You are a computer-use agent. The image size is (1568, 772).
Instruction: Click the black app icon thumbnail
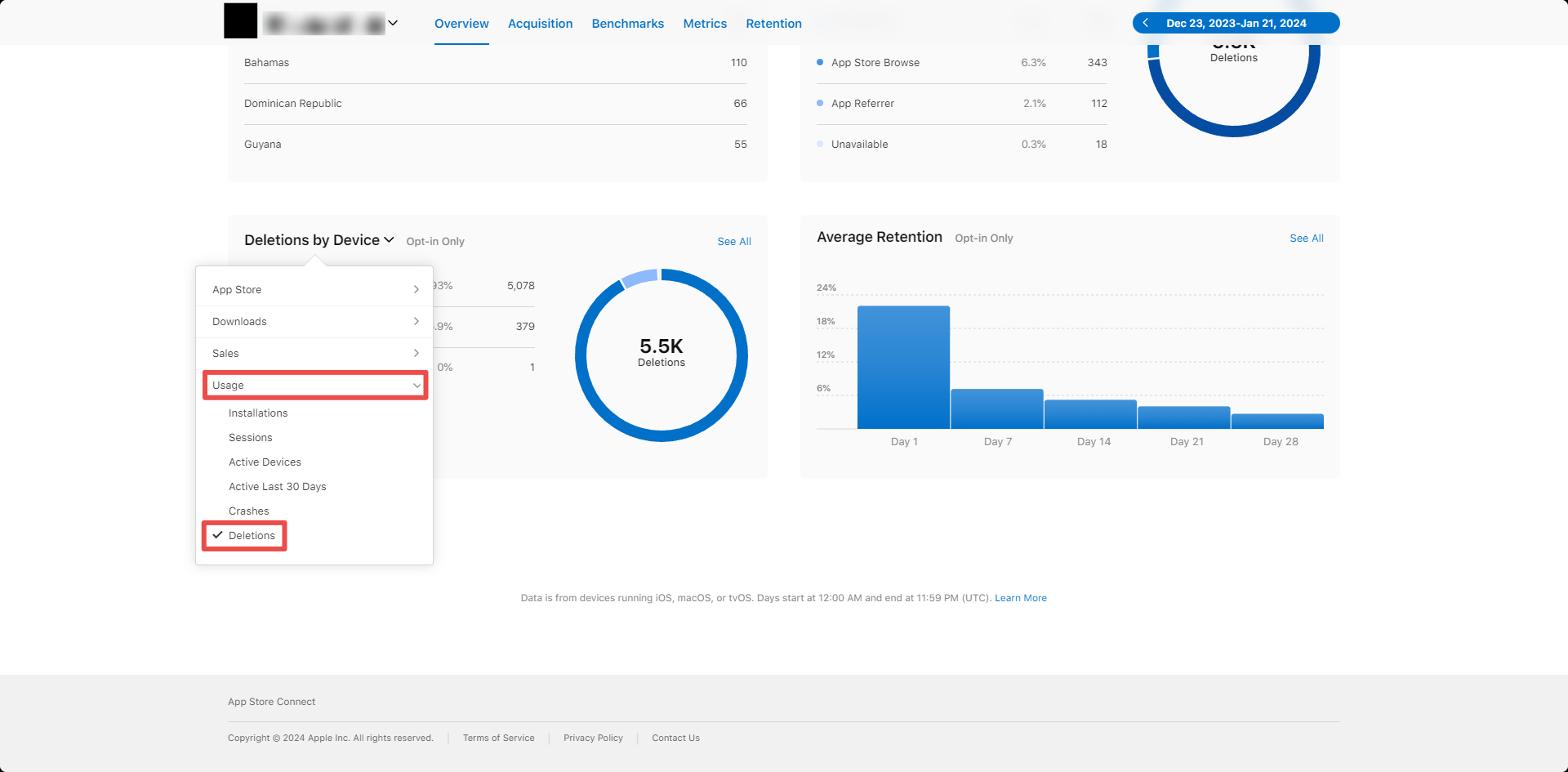[x=241, y=21]
